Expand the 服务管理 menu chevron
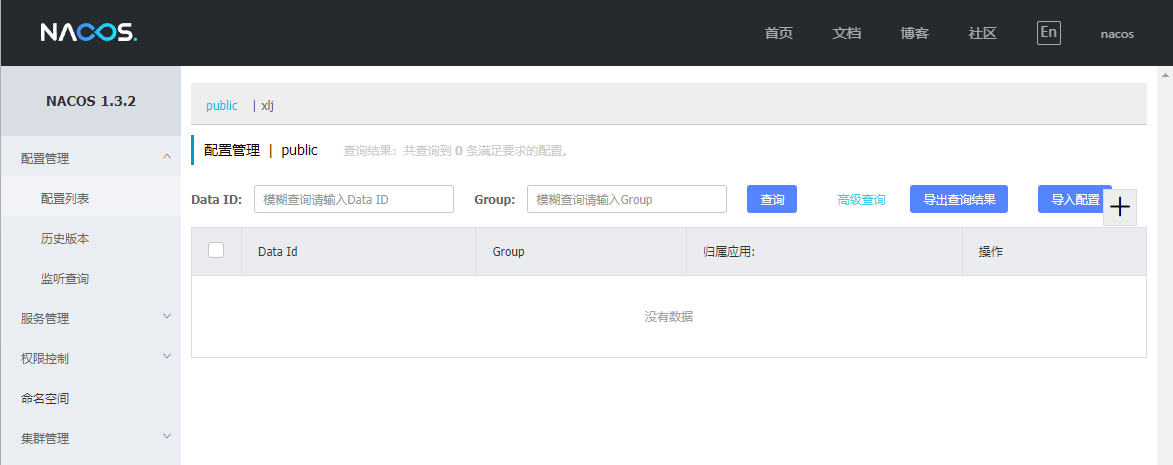Screen dimensions: 1173x465 167,316
